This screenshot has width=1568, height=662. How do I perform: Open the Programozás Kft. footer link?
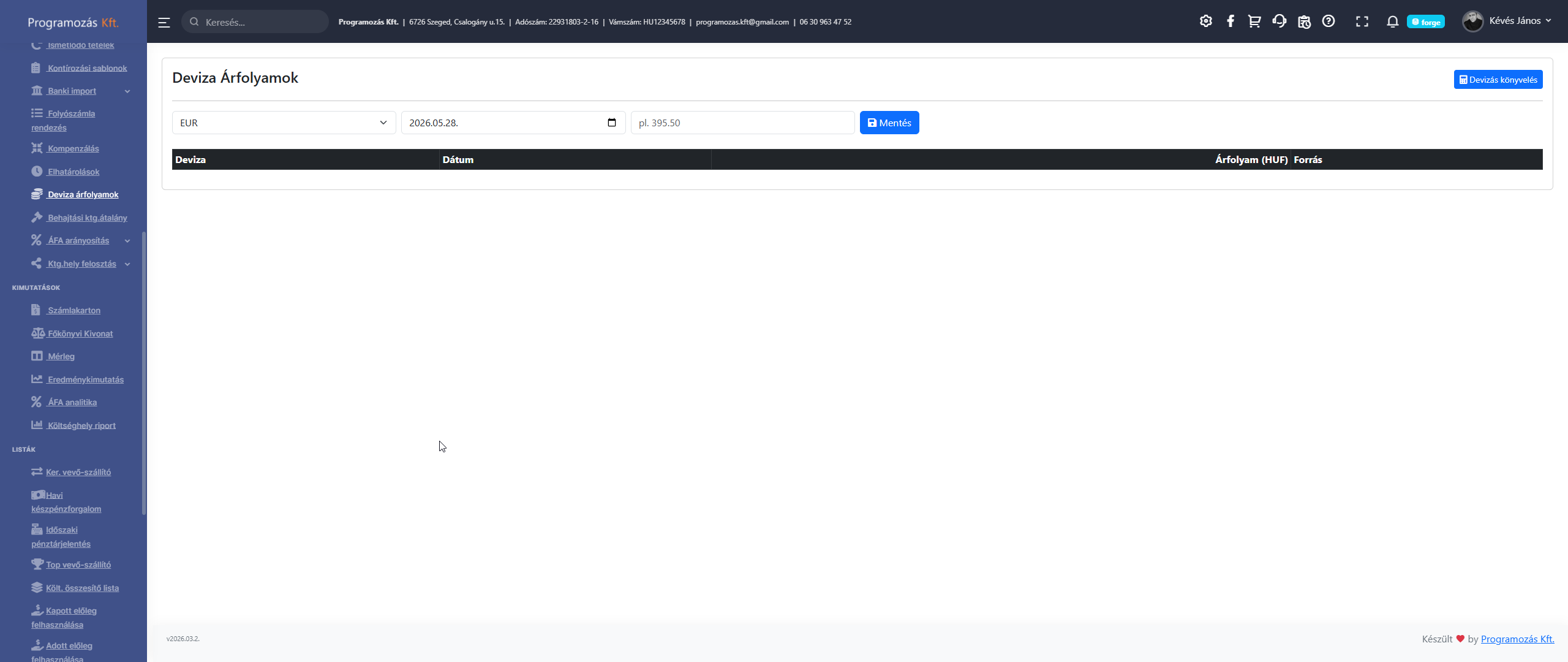click(1517, 639)
